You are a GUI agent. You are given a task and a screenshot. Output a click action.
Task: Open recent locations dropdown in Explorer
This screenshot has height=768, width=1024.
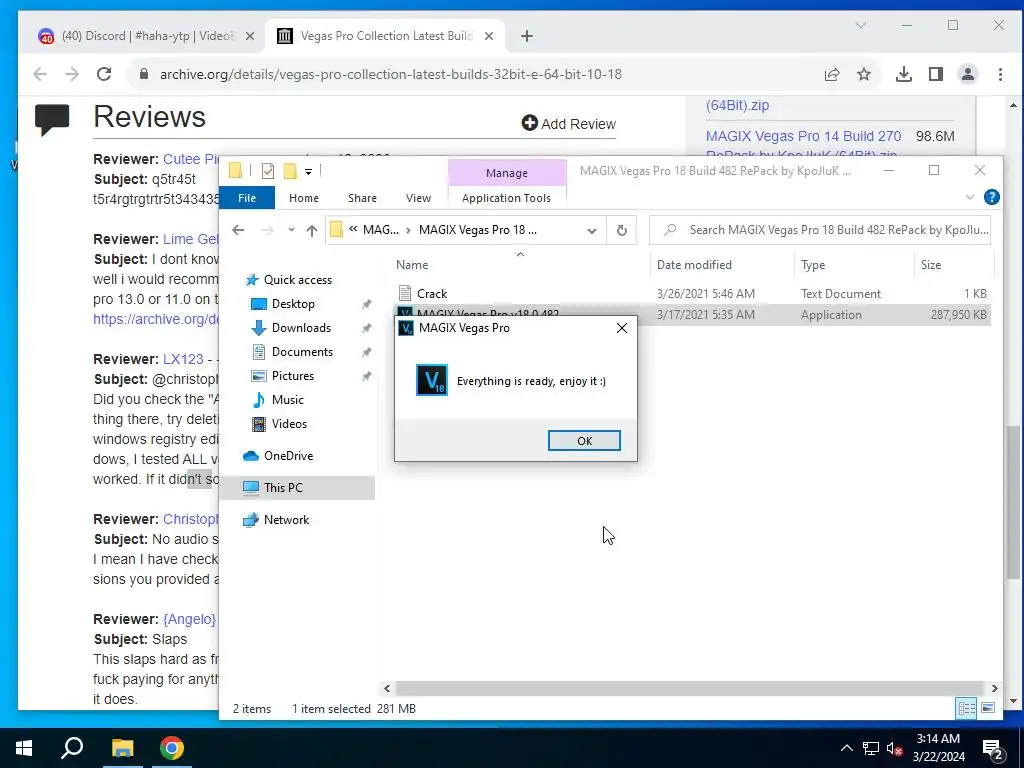(x=291, y=230)
